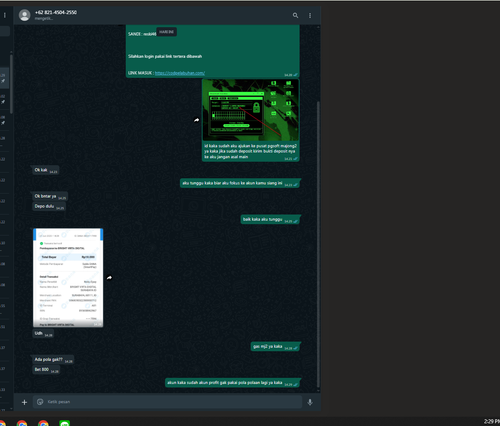500x426 pixels.
Task: Click the chat conversation scrollbar
Action: [x=318, y=243]
